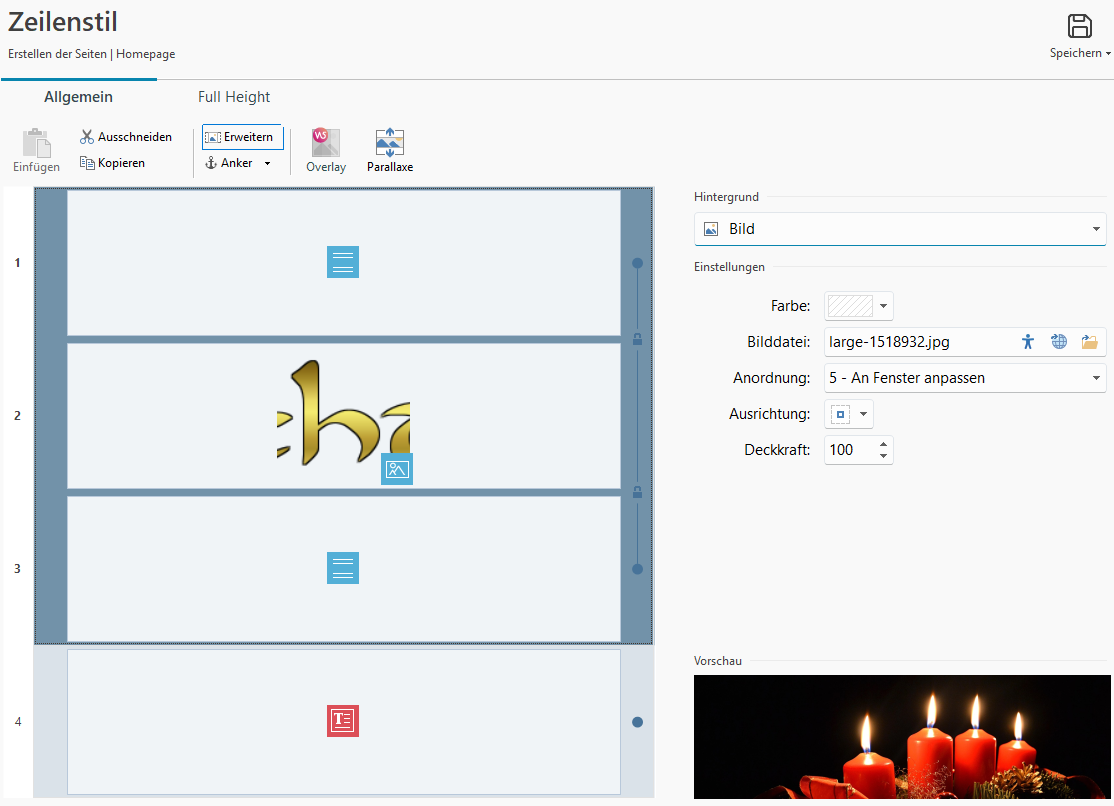Click the Save (Speichern) disk icon

click(1079, 27)
